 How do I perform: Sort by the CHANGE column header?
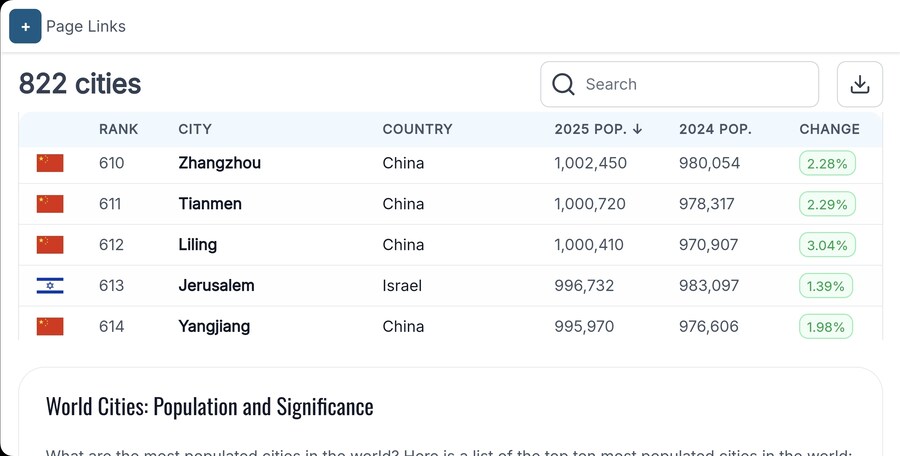coord(829,129)
